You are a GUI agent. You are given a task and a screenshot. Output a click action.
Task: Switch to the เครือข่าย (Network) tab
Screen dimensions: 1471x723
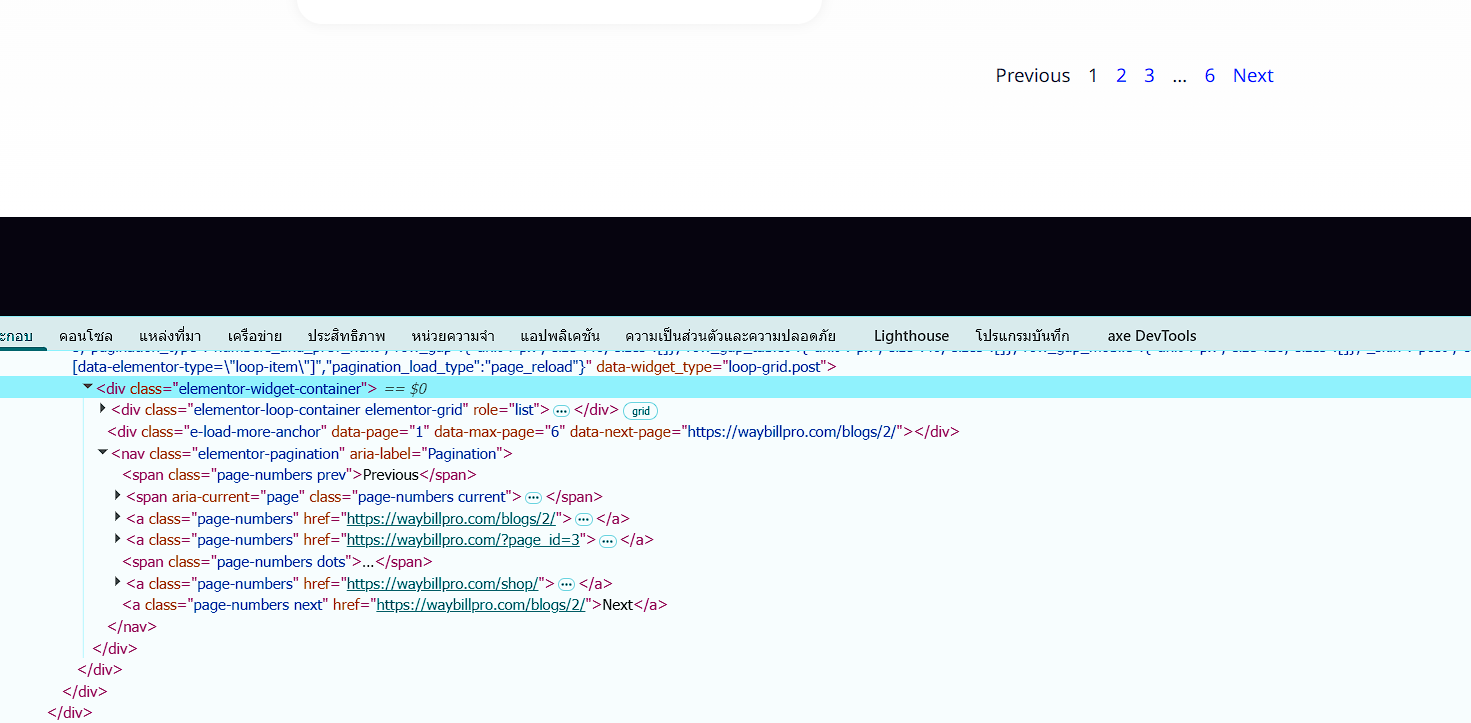pos(254,336)
